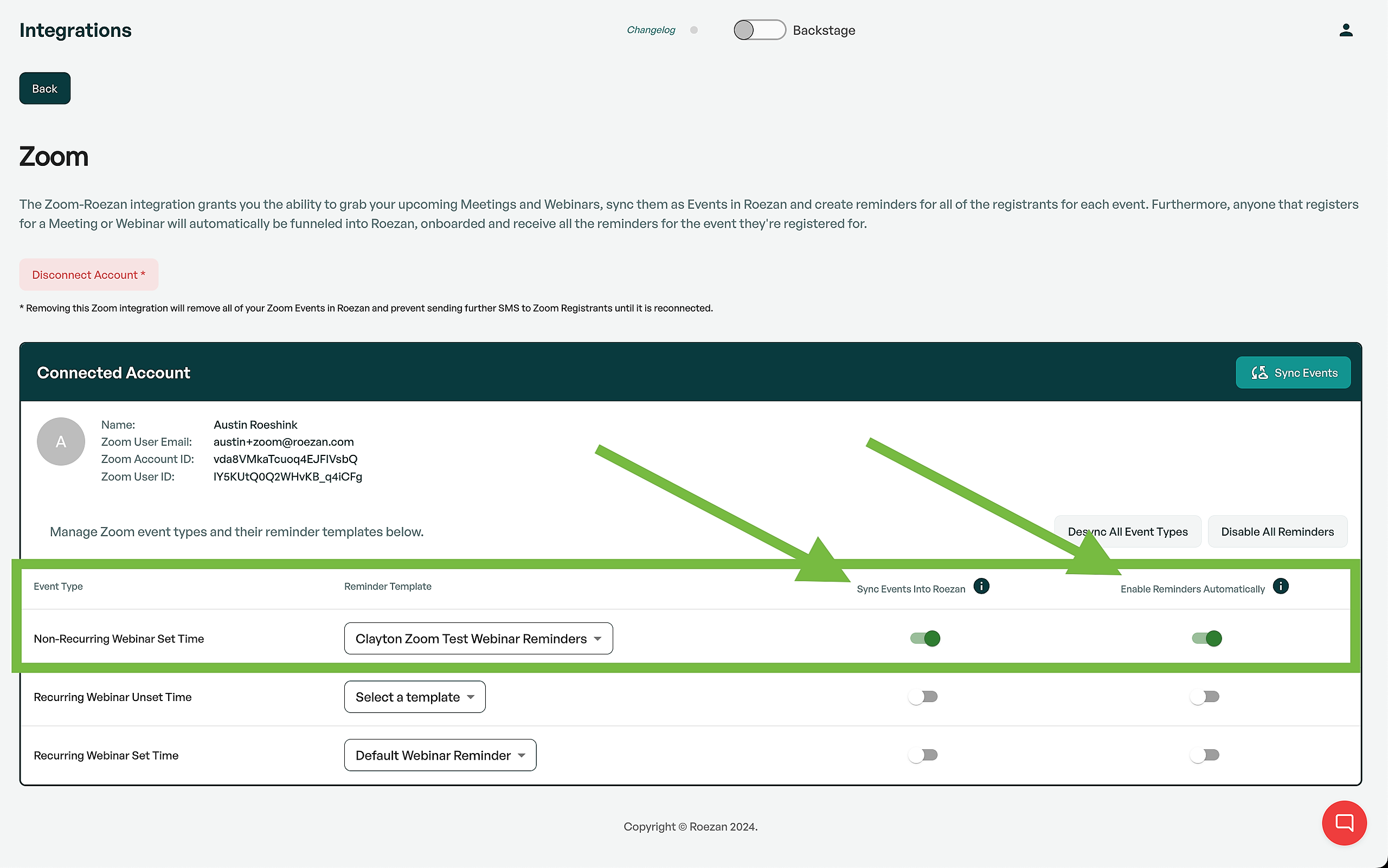Open Clayton Zoom Test Webinar Reminders dropdown
Screen dimensions: 1388x868
pyautogui.click(x=478, y=638)
